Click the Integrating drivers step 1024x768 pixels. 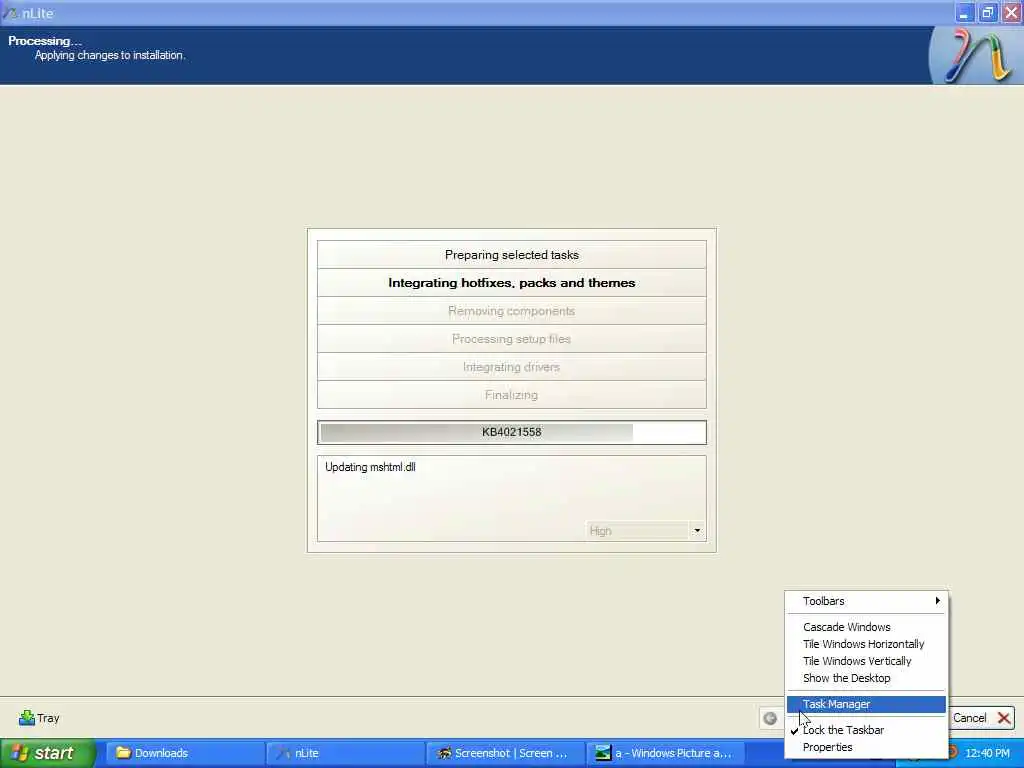[511, 367]
